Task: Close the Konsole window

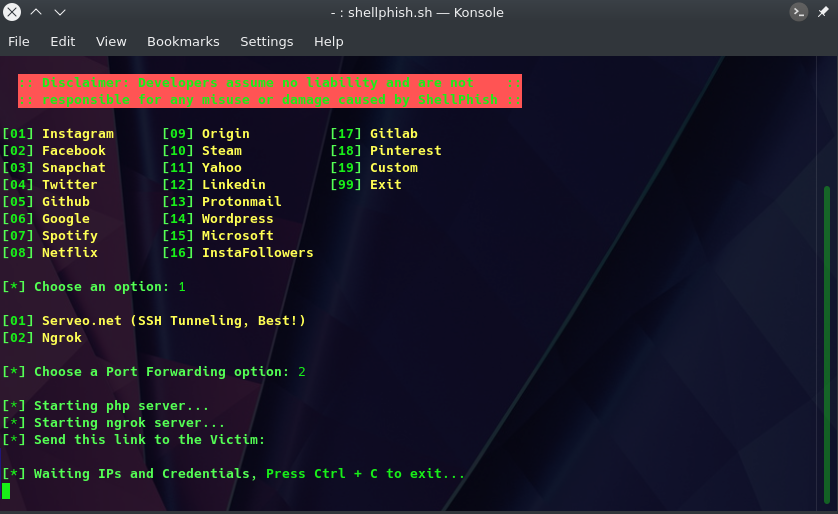Action: coord(12,12)
